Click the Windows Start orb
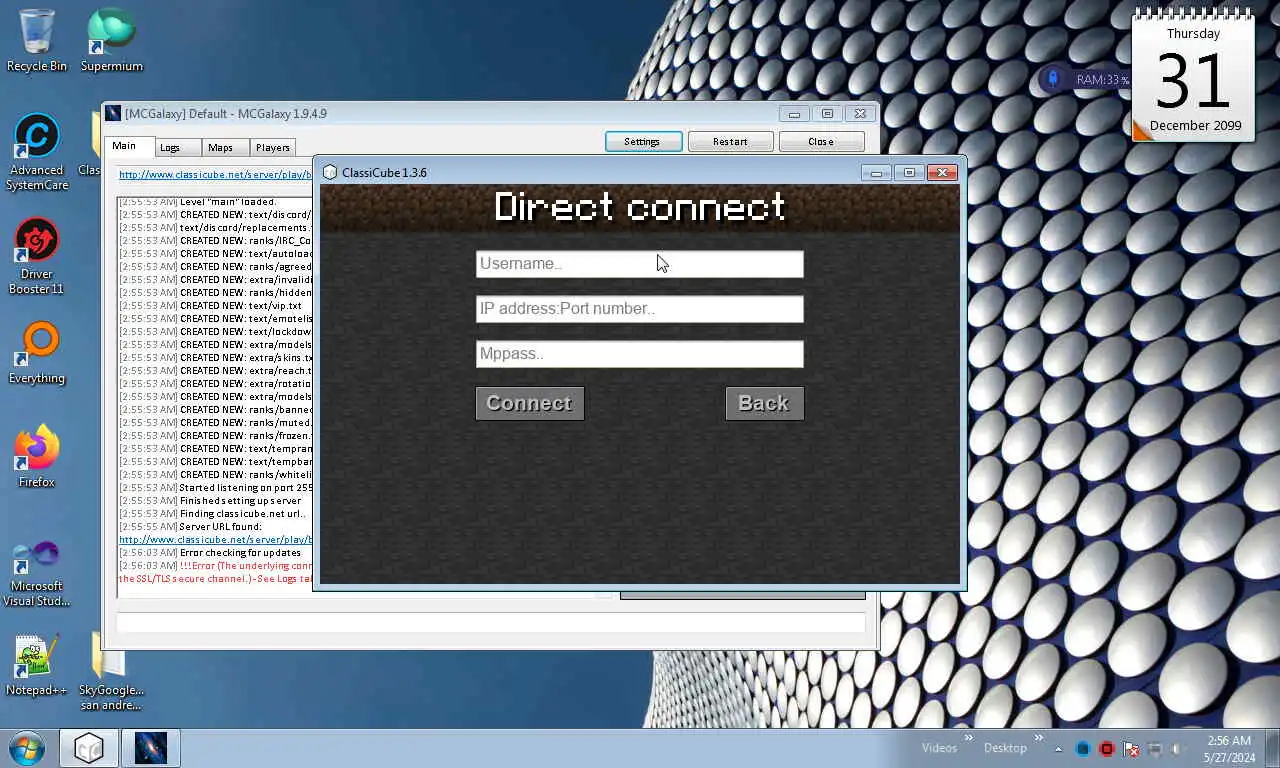Viewport: 1280px width, 768px height. coord(27,748)
